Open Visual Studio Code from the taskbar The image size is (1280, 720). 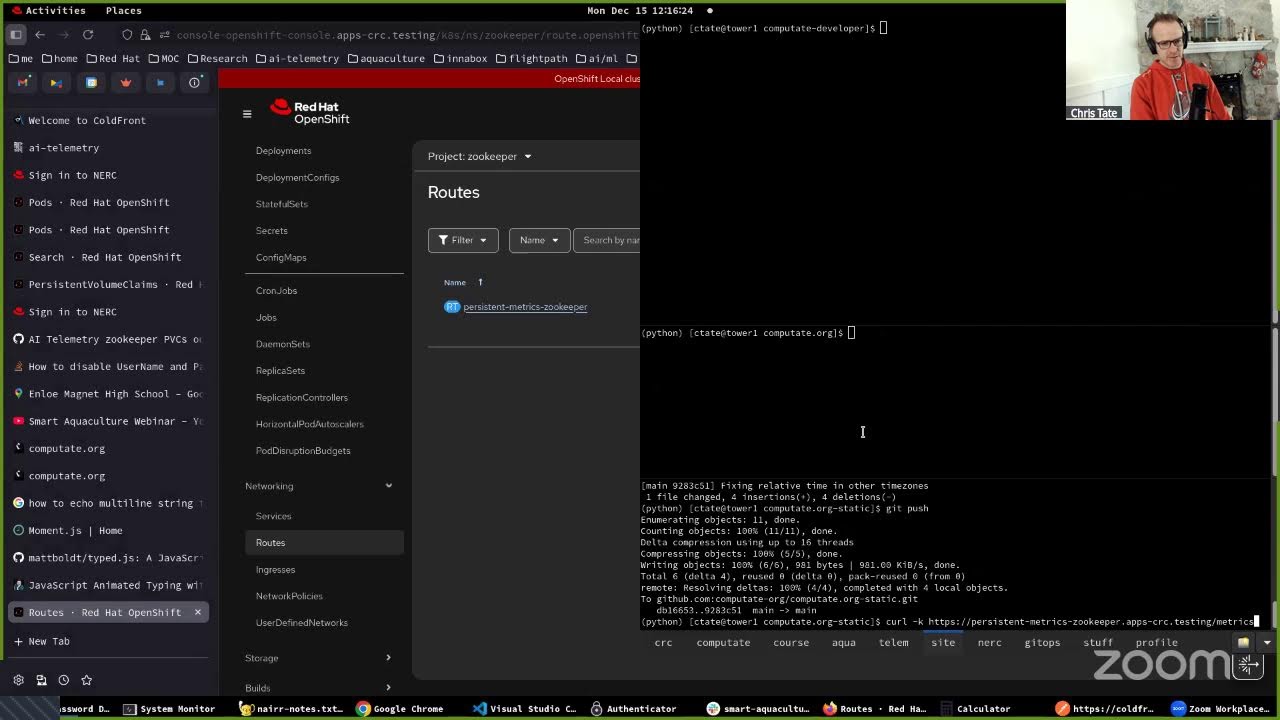524,709
